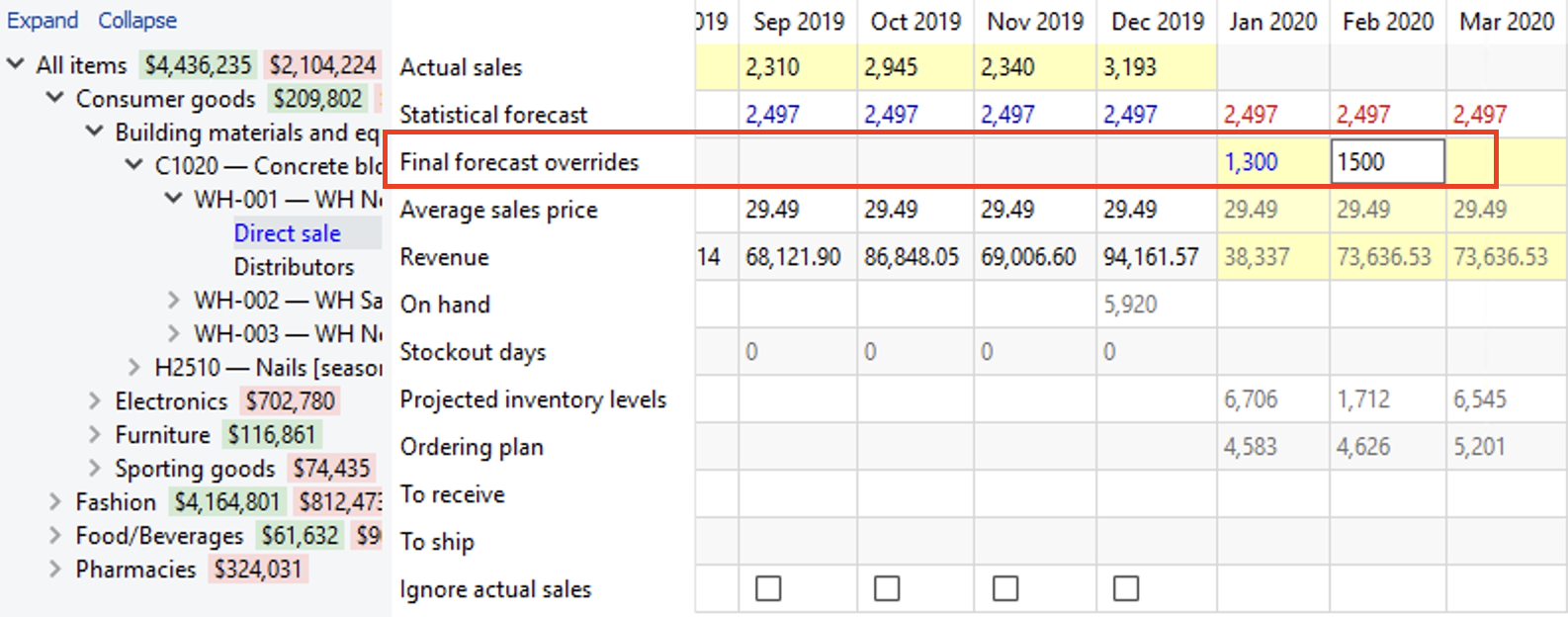Tick Ignore actual sales for Sep 2019

click(768, 588)
